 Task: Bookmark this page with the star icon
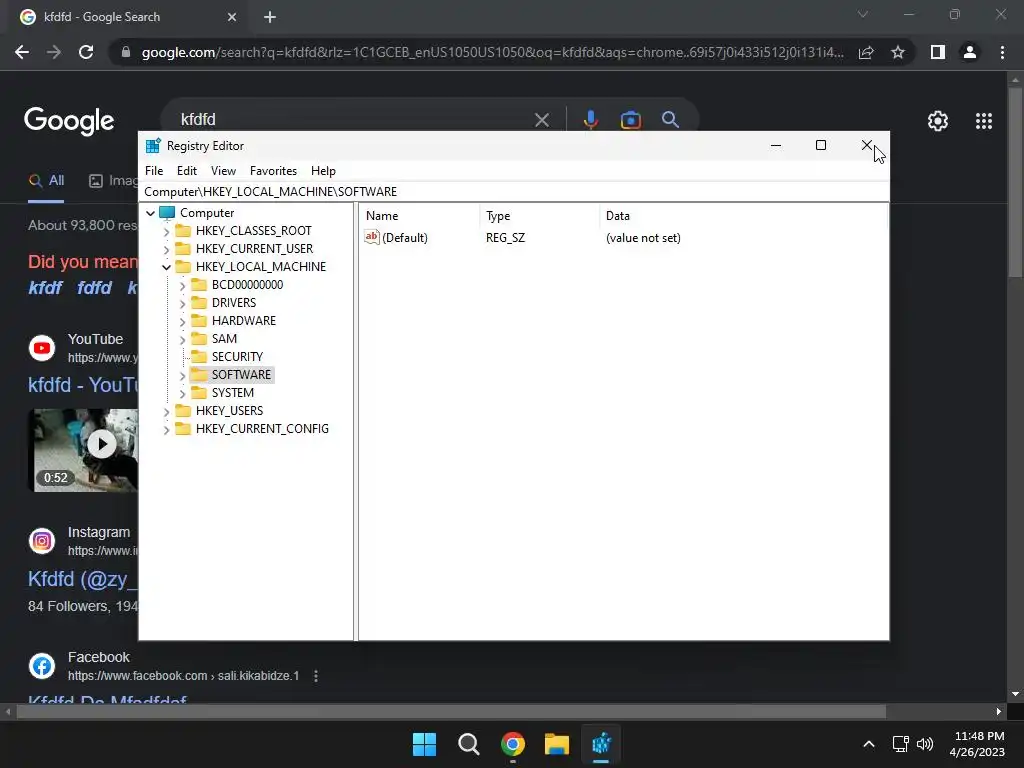[x=898, y=52]
